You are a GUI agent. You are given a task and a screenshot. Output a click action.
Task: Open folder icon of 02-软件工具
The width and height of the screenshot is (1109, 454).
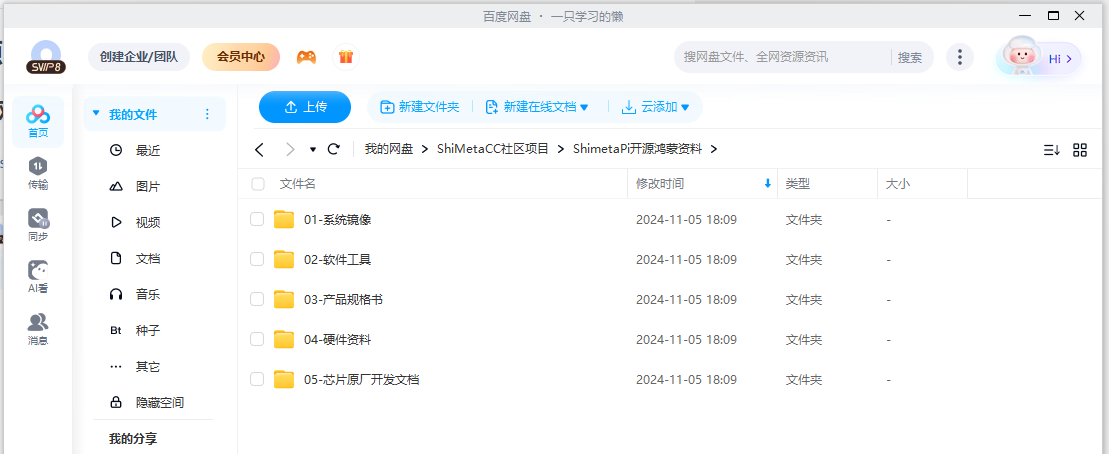(284, 260)
